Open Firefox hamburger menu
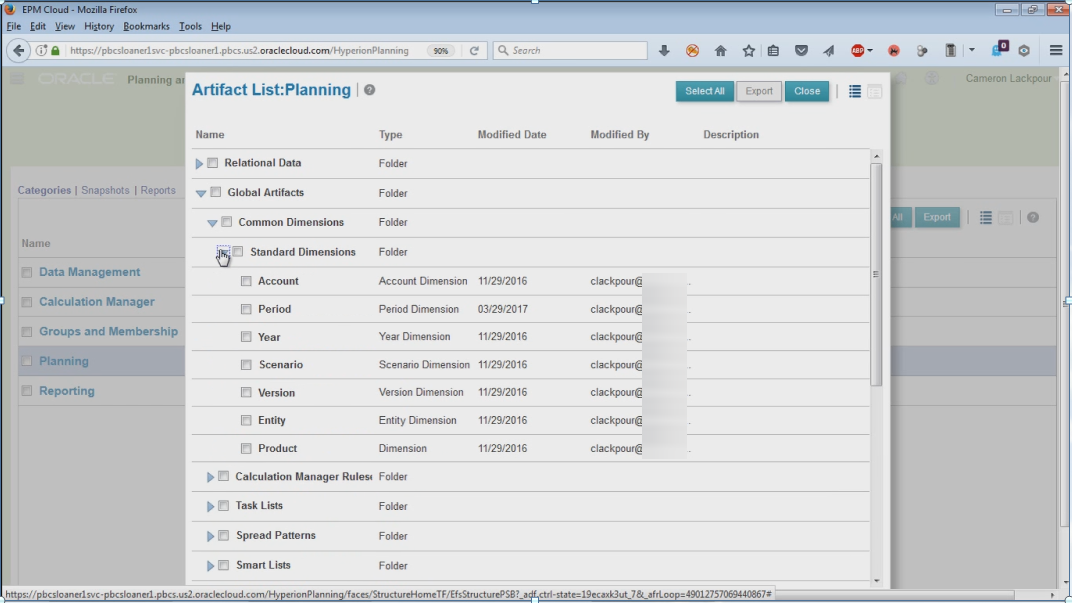The image size is (1072, 603). point(1056,51)
